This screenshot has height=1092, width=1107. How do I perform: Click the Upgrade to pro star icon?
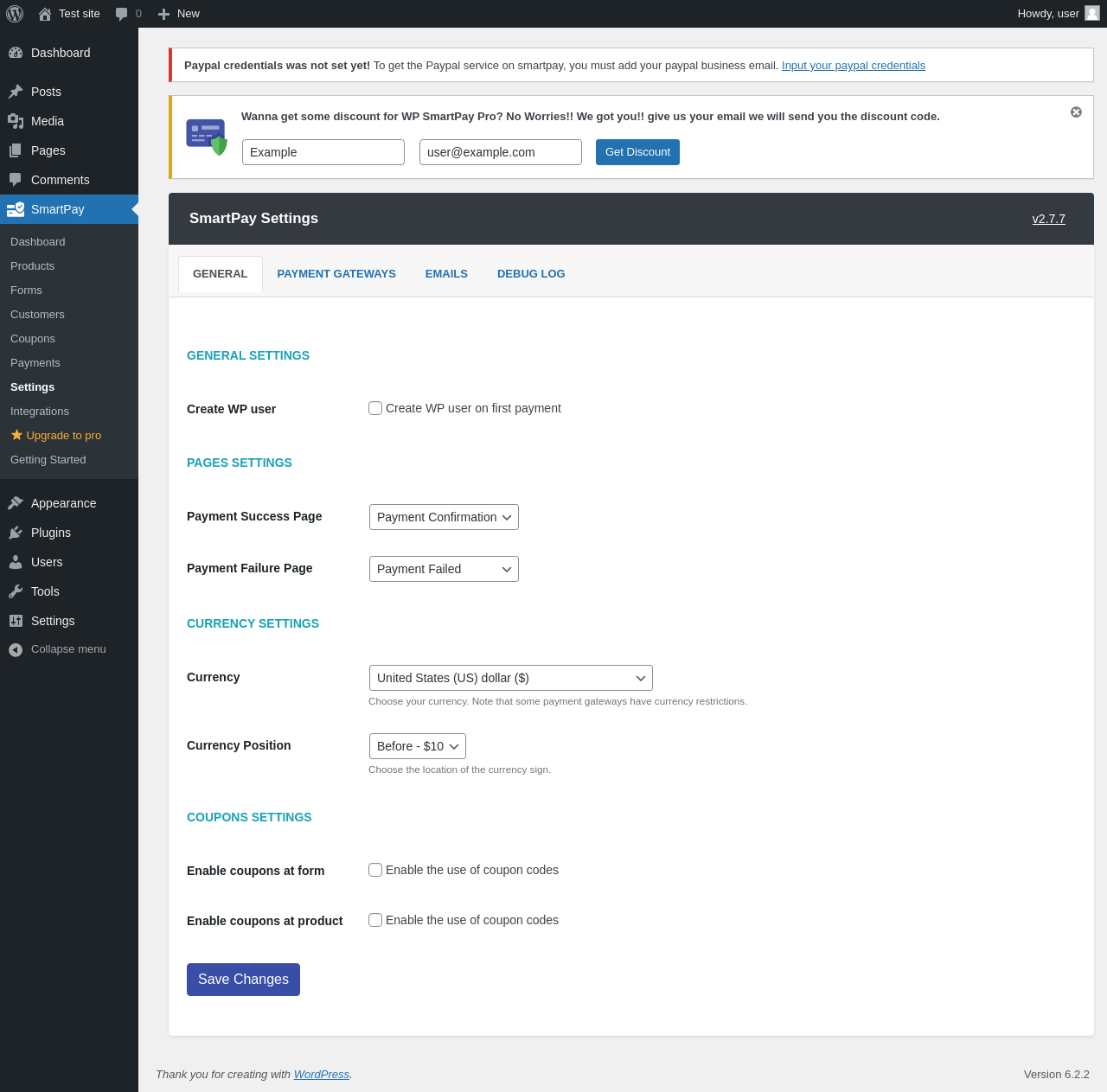pyautogui.click(x=16, y=435)
